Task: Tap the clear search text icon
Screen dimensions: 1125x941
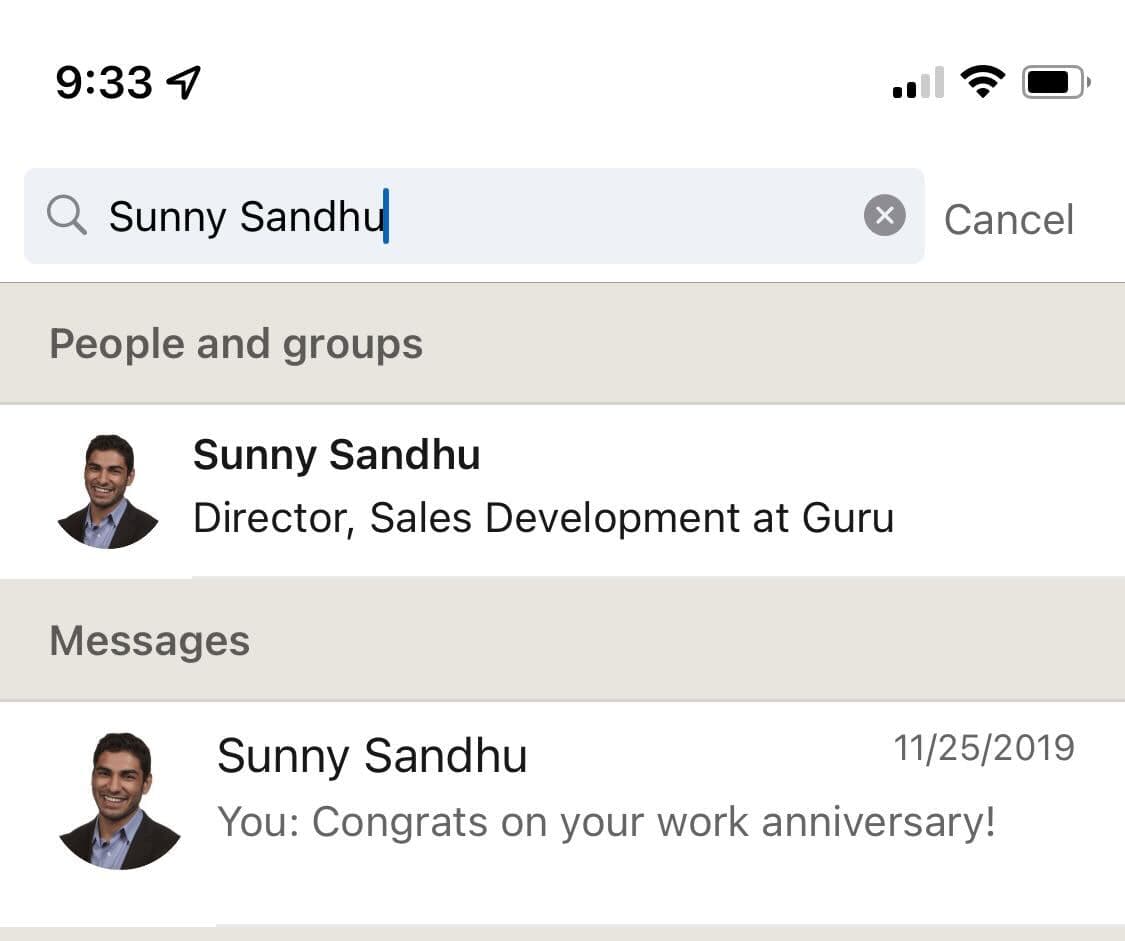Action: [x=884, y=216]
